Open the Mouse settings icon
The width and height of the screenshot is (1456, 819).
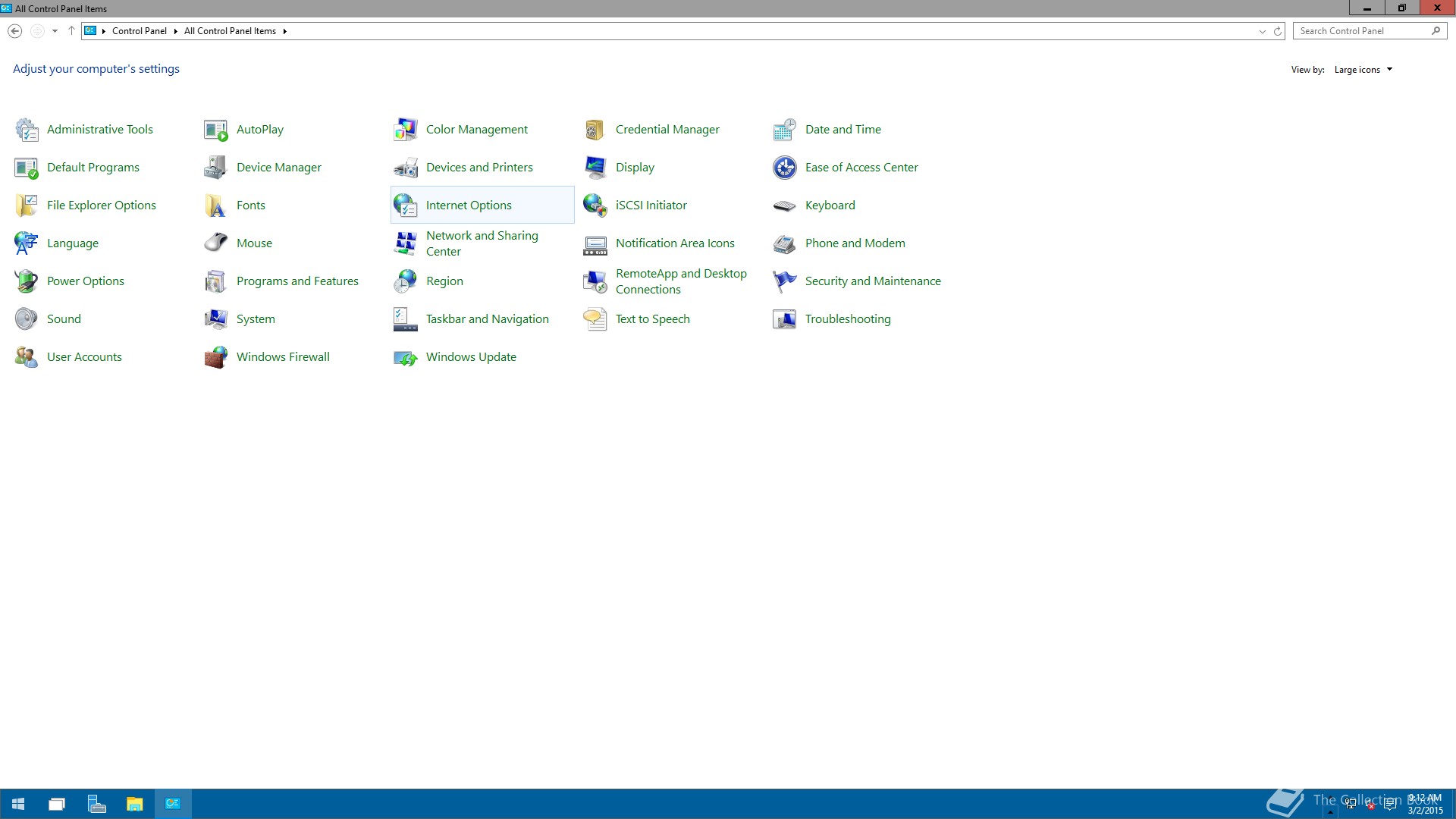(x=216, y=243)
